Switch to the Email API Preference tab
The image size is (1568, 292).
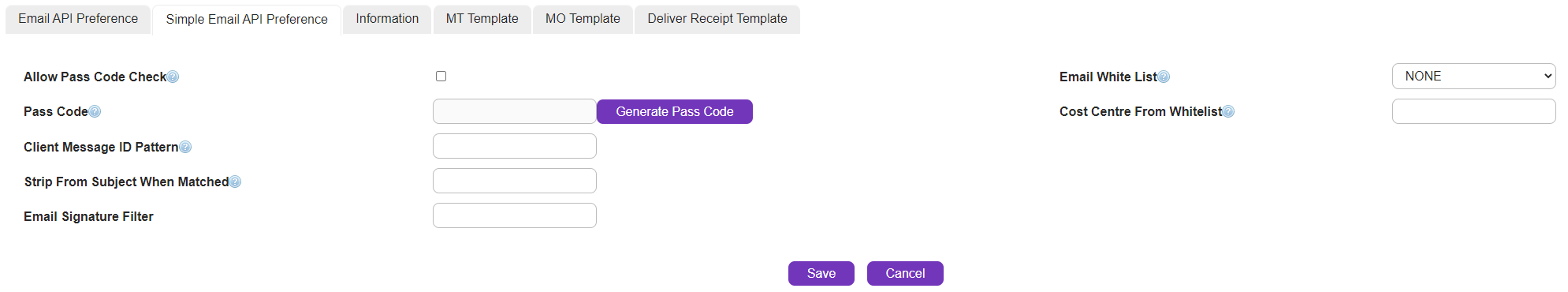[x=78, y=19]
